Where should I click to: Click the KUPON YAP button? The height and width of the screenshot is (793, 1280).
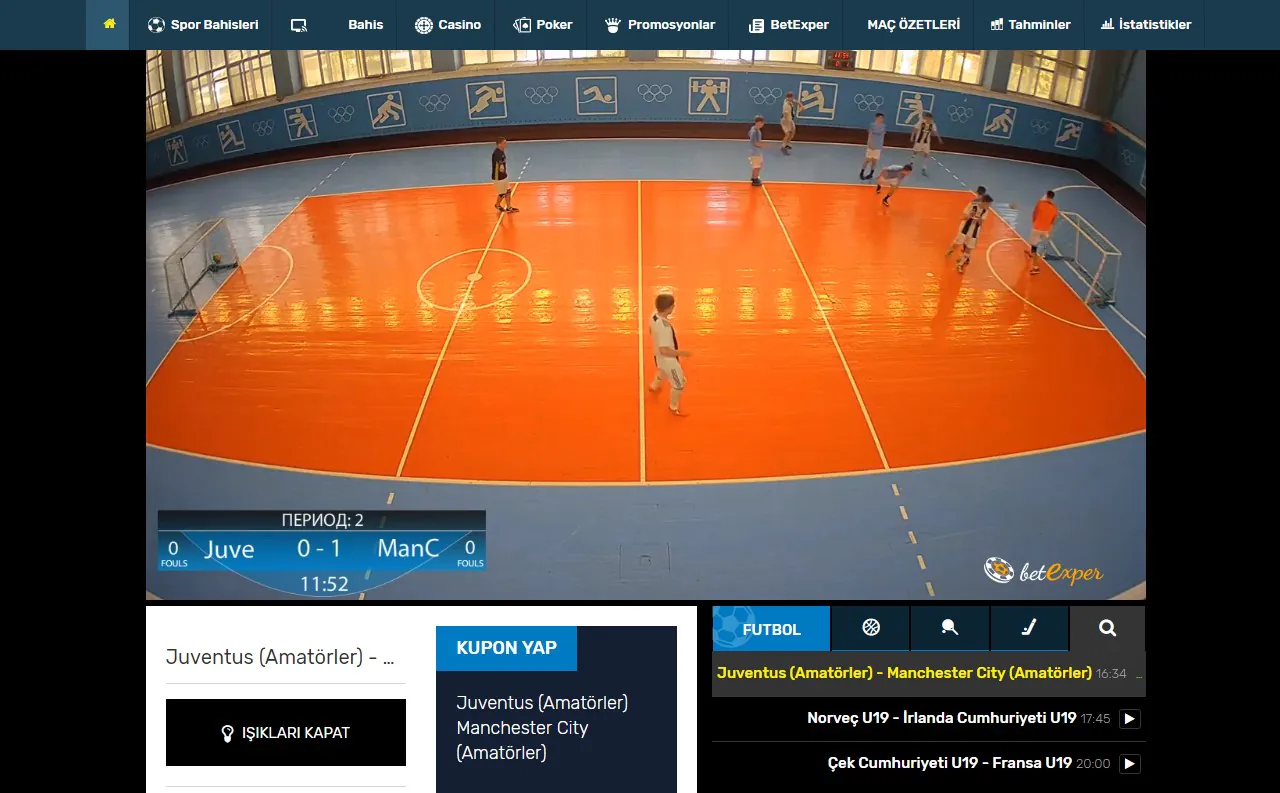[506, 648]
